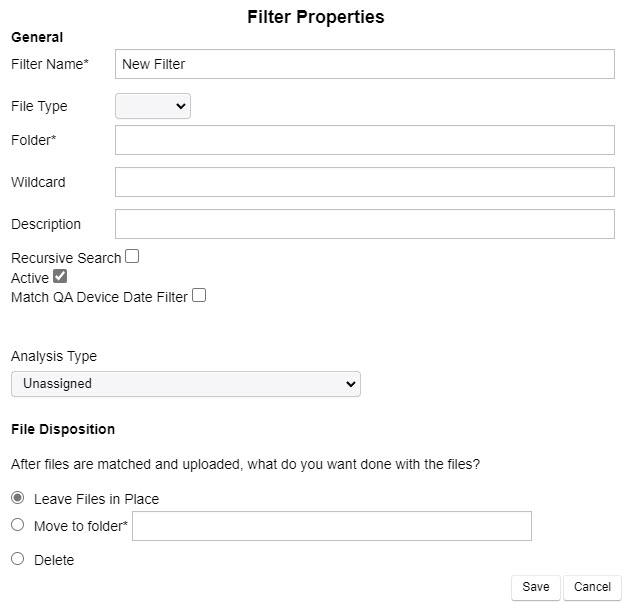Click the Active label text
The width and height of the screenshot is (624, 605).
click(x=30, y=278)
